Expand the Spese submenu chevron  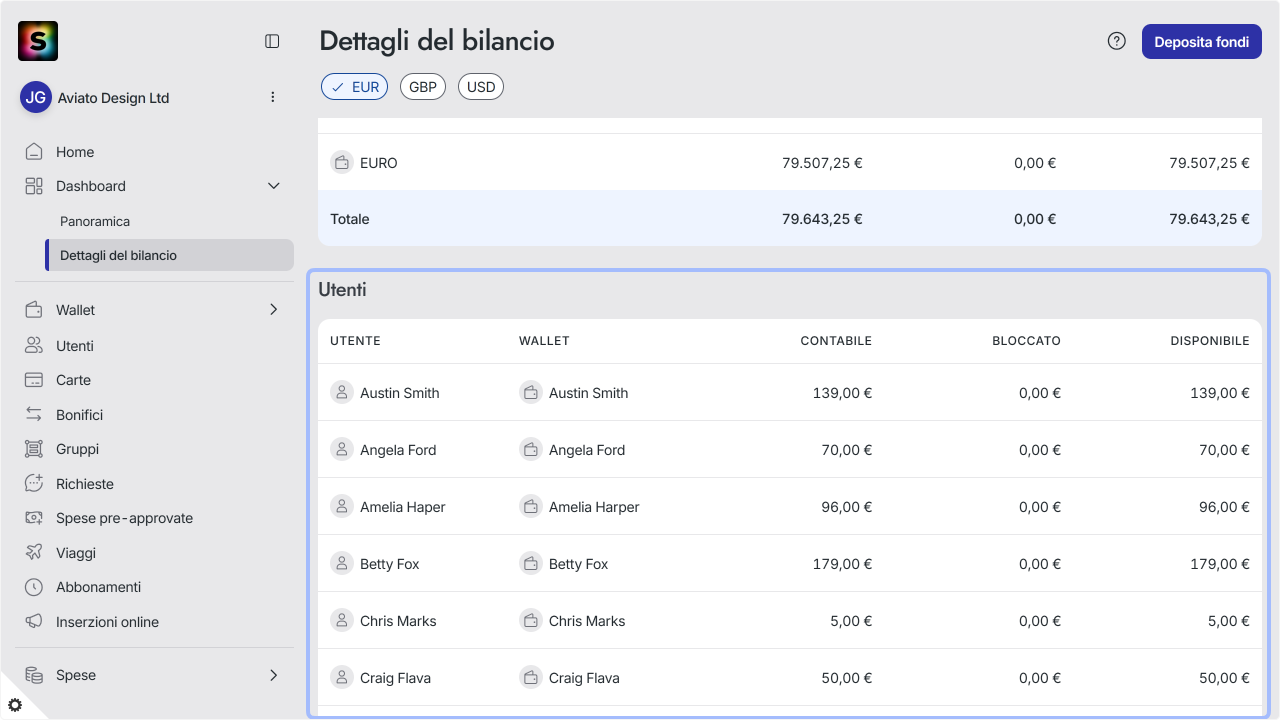tap(274, 675)
